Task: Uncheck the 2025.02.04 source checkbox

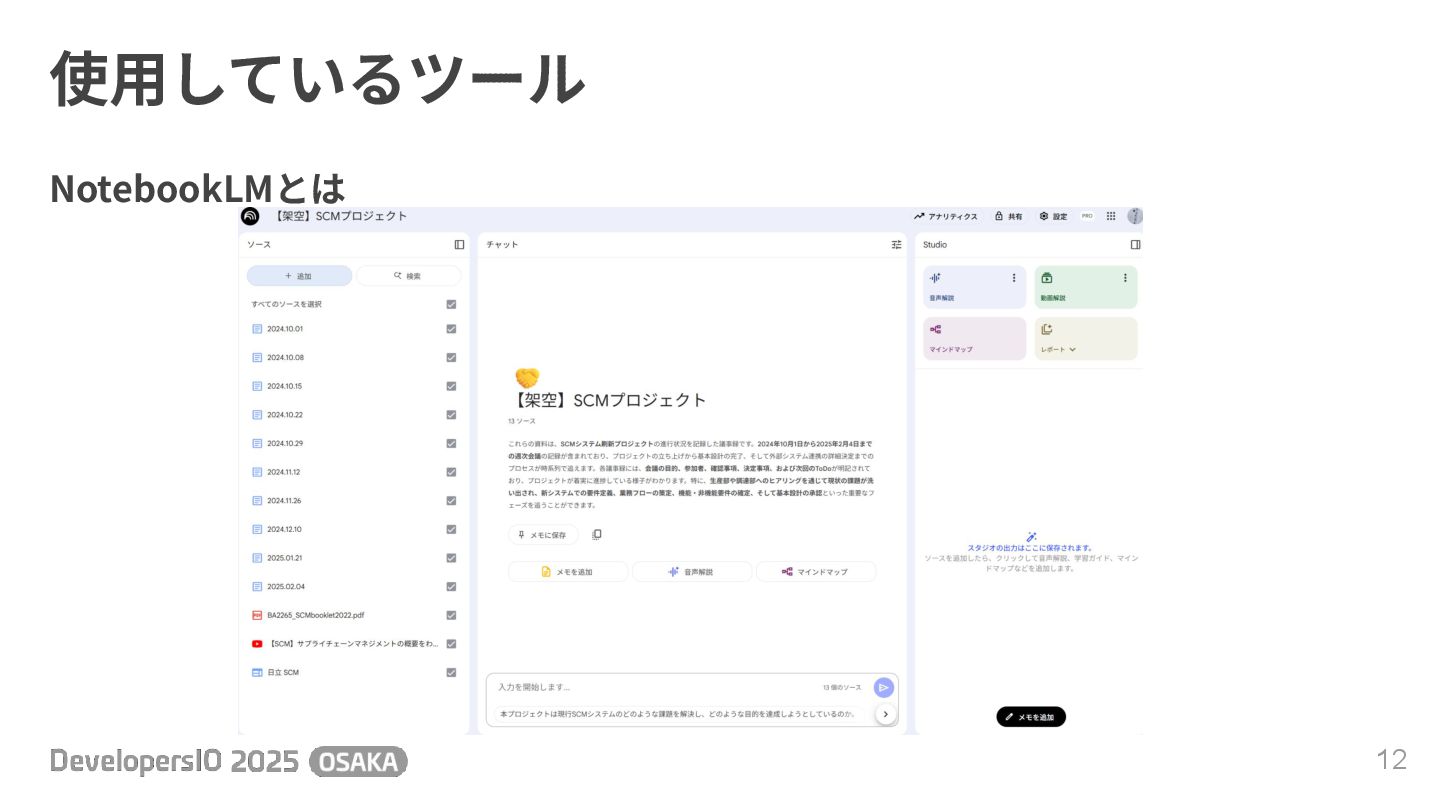Action: 451,587
